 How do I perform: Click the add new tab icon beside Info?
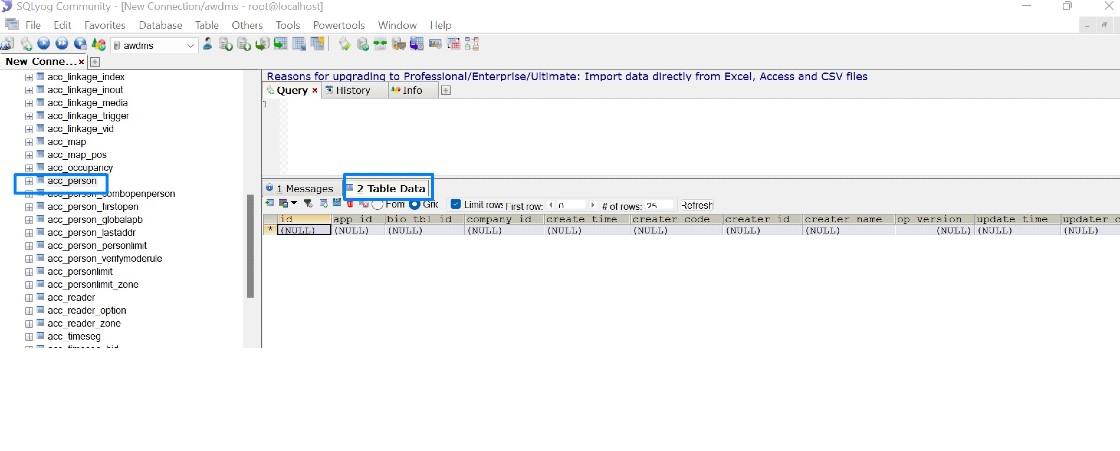(x=446, y=90)
